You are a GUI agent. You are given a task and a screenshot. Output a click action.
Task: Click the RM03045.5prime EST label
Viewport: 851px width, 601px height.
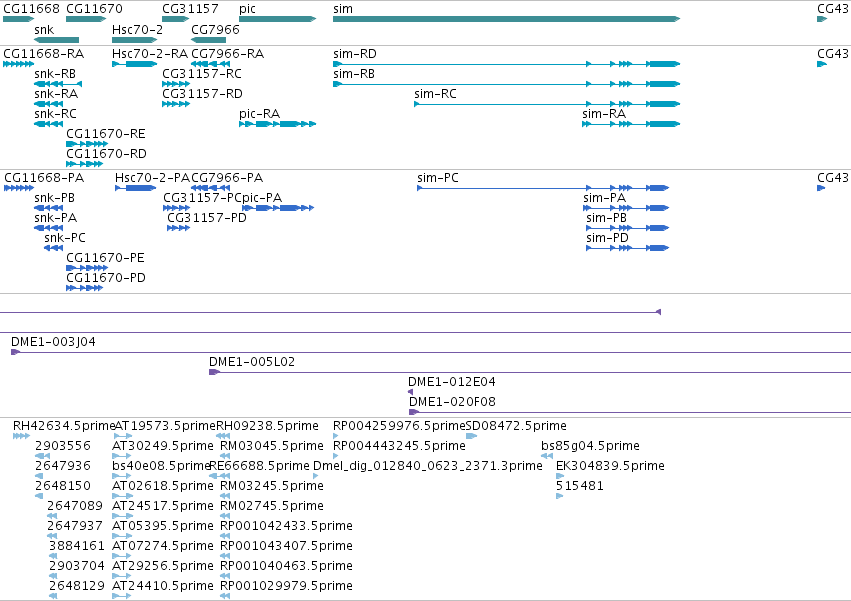coord(272,446)
